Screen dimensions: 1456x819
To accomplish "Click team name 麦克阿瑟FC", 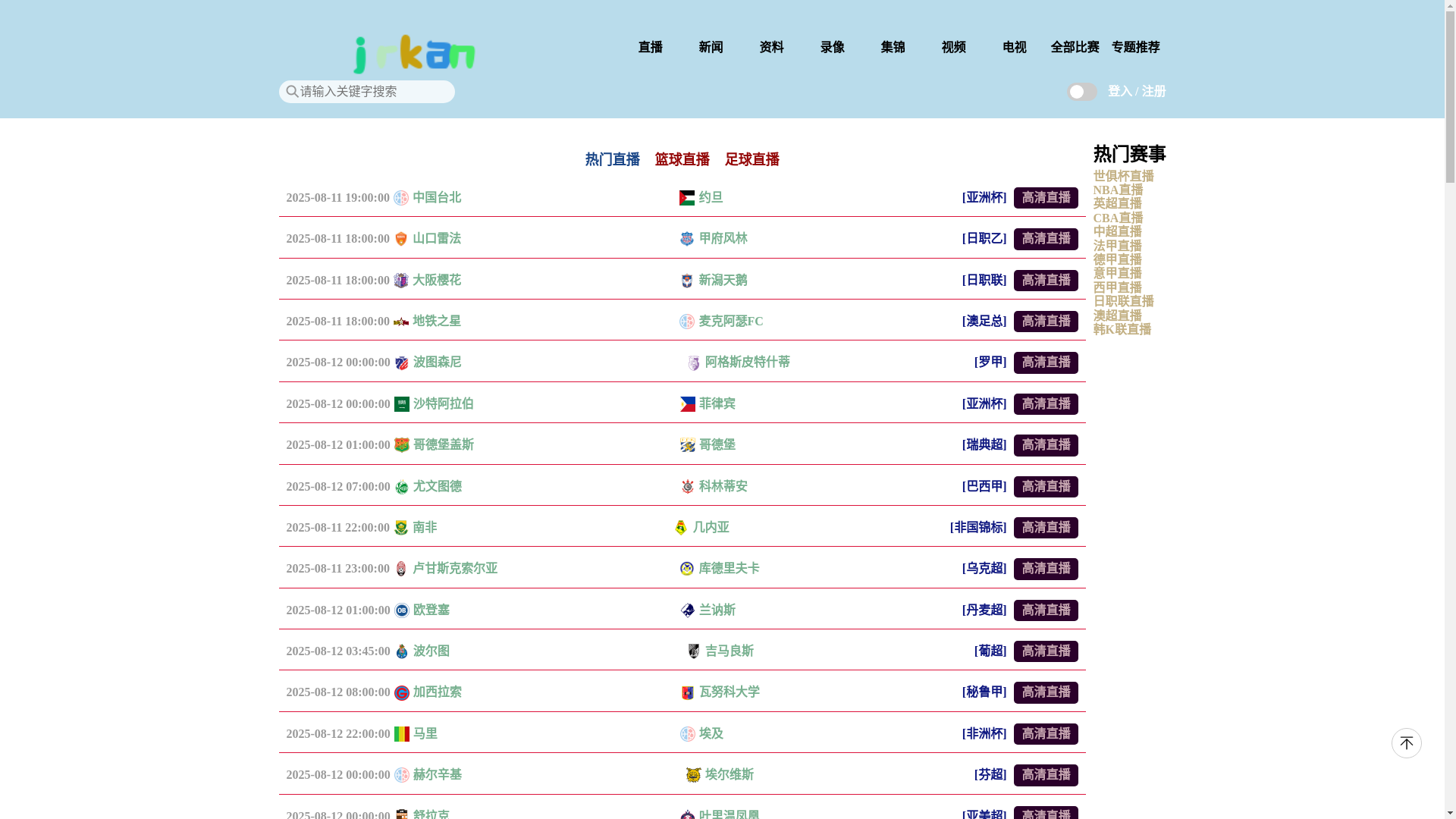I will (x=731, y=322).
